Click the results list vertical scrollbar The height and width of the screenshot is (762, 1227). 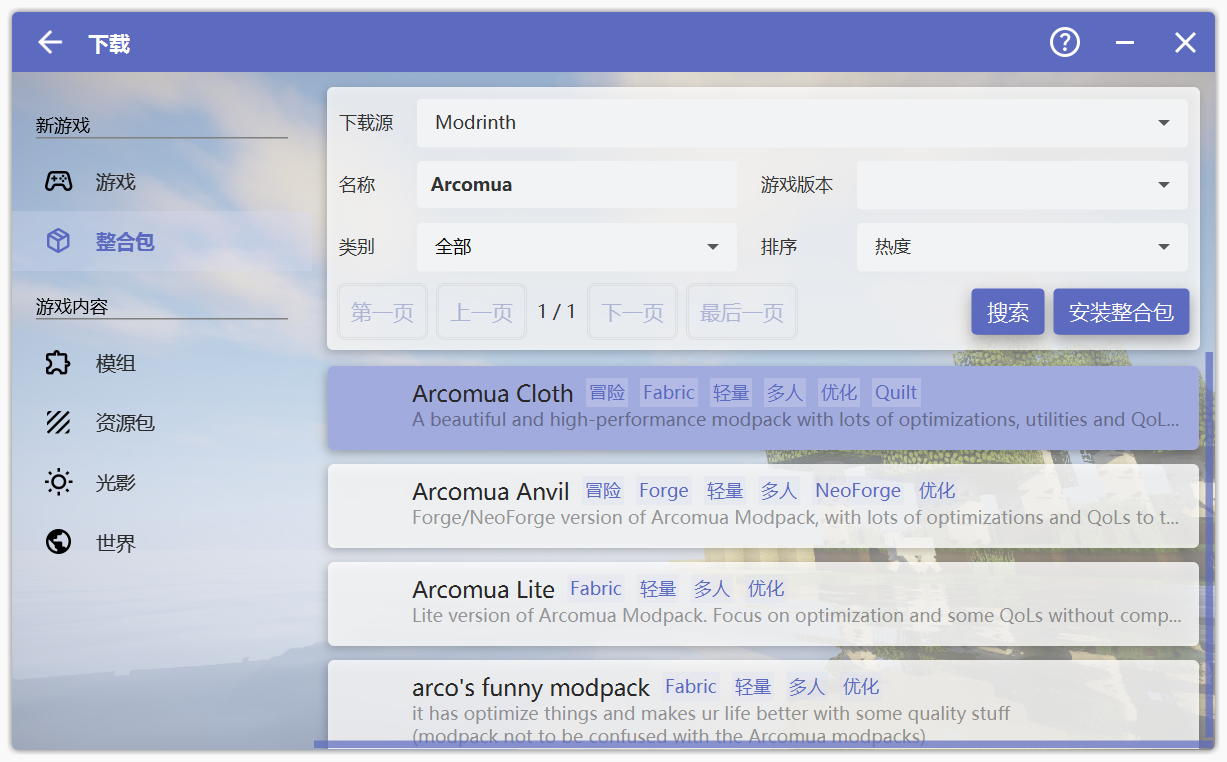[x=1210, y=545]
